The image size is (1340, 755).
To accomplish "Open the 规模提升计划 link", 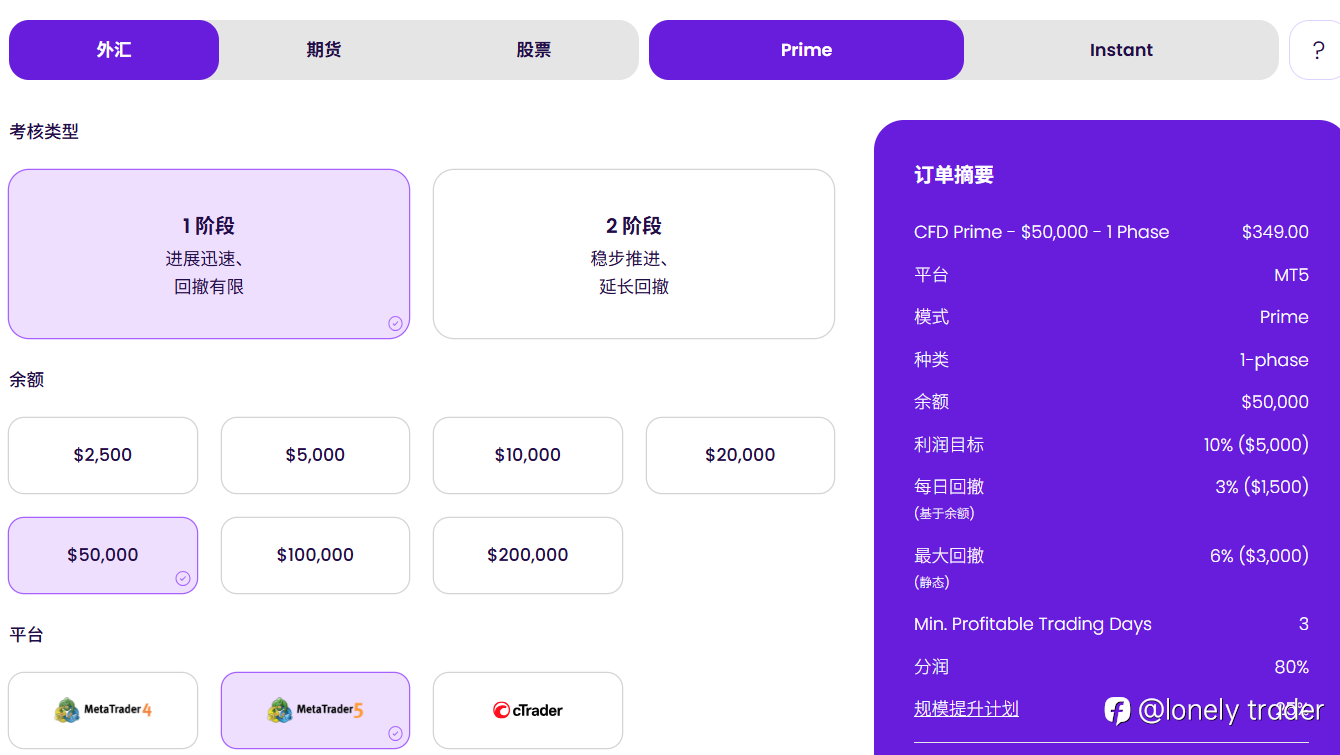I will [966, 709].
